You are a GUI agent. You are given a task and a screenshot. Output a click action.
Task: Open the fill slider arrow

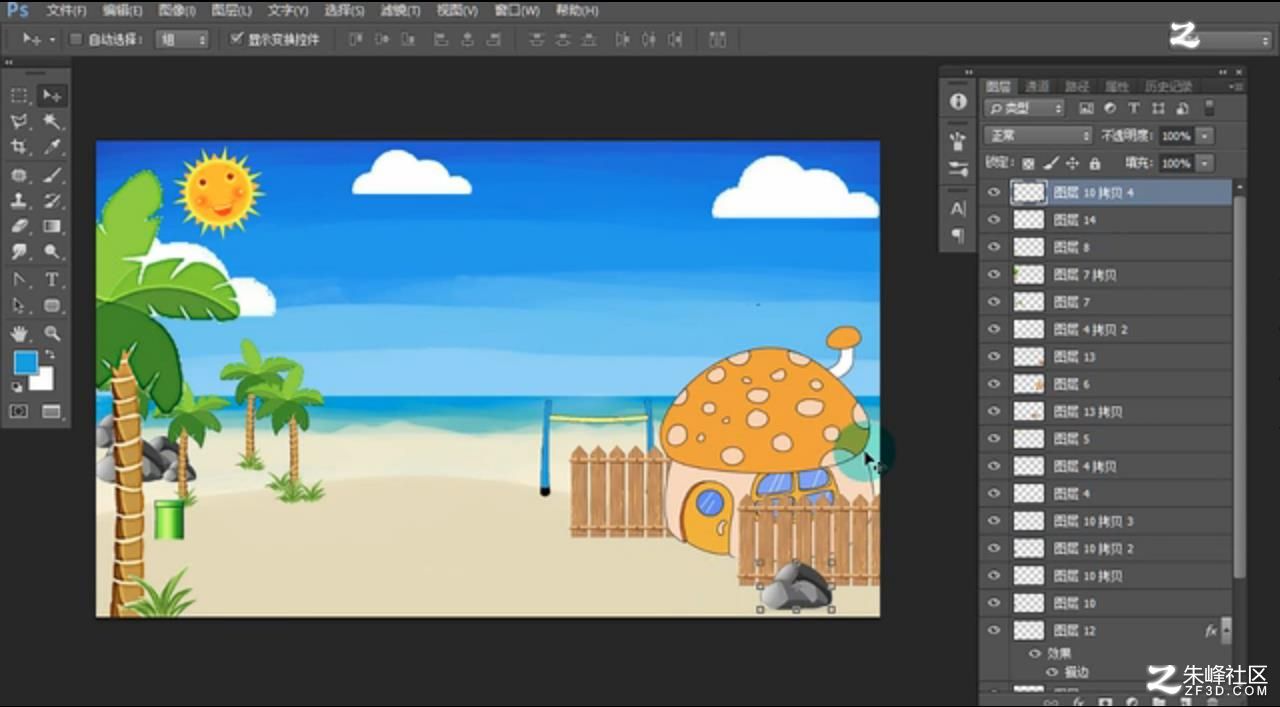(x=1205, y=162)
